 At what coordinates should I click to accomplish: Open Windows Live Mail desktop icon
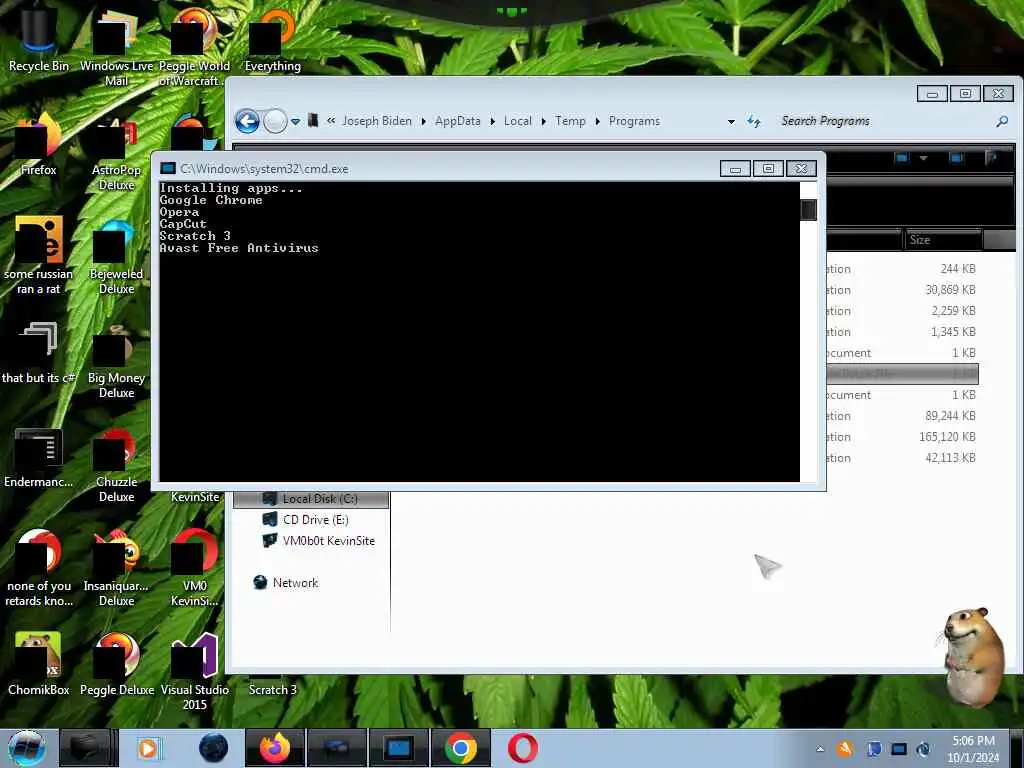click(x=116, y=46)
